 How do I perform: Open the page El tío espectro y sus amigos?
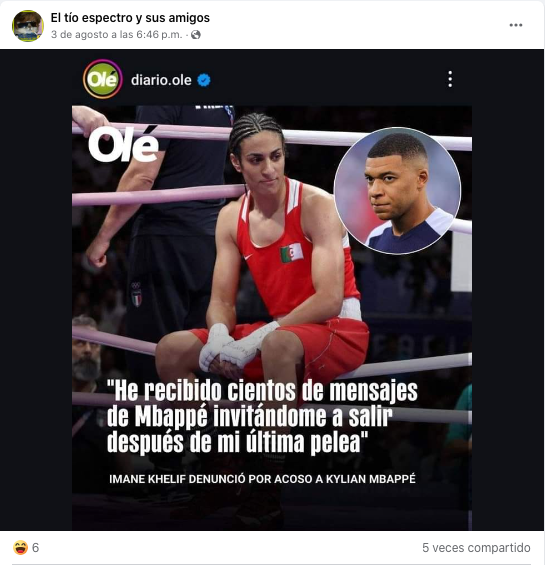tap(130, 18)
